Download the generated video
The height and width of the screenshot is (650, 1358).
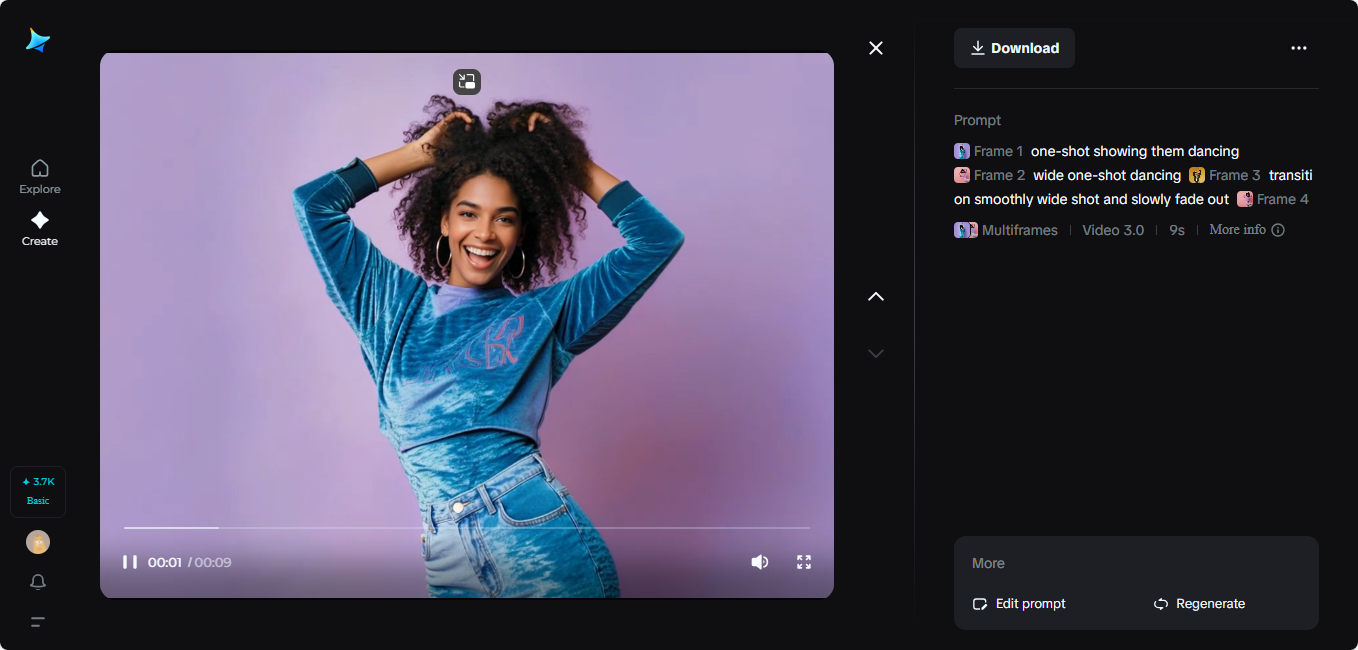click(x=1014, y=48)
